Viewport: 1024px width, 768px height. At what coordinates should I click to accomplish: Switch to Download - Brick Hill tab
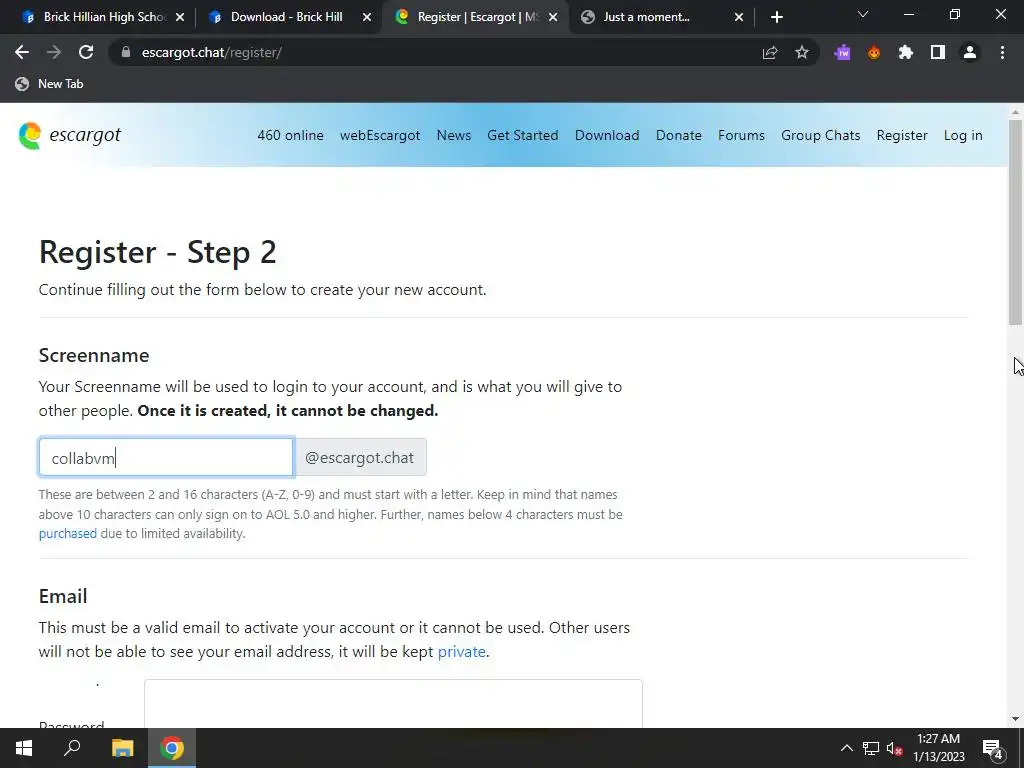(286, 17)
